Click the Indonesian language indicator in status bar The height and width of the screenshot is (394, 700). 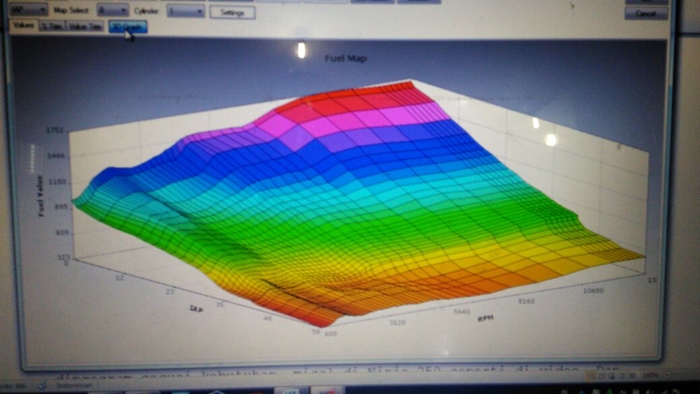click(75, 385)
